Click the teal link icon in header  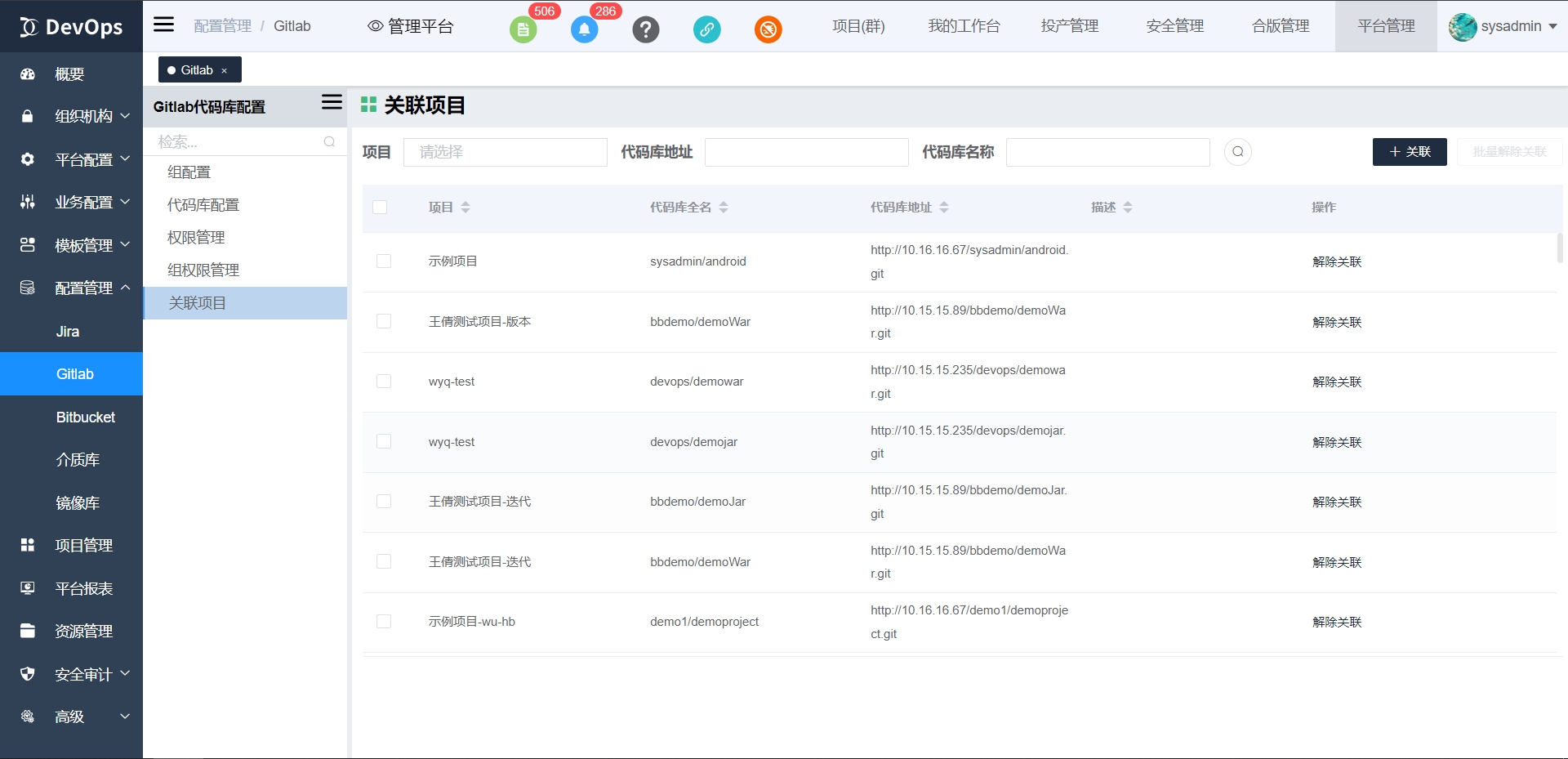[706, 30]
